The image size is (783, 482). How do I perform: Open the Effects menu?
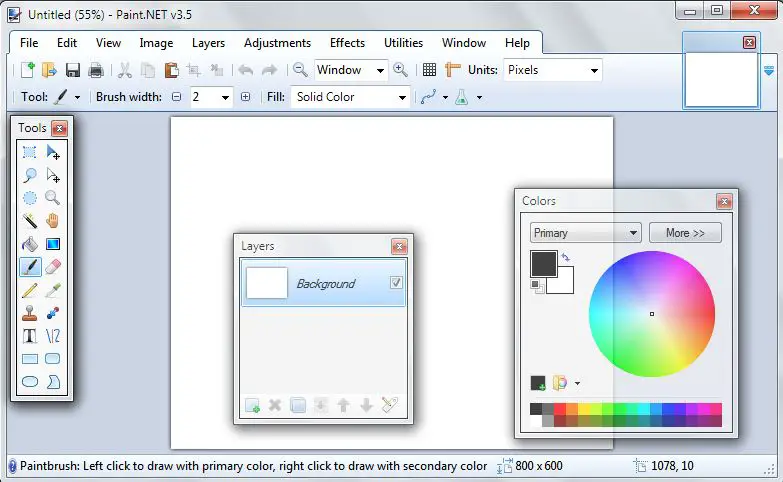pyautogui.click(x=347, y=43)
